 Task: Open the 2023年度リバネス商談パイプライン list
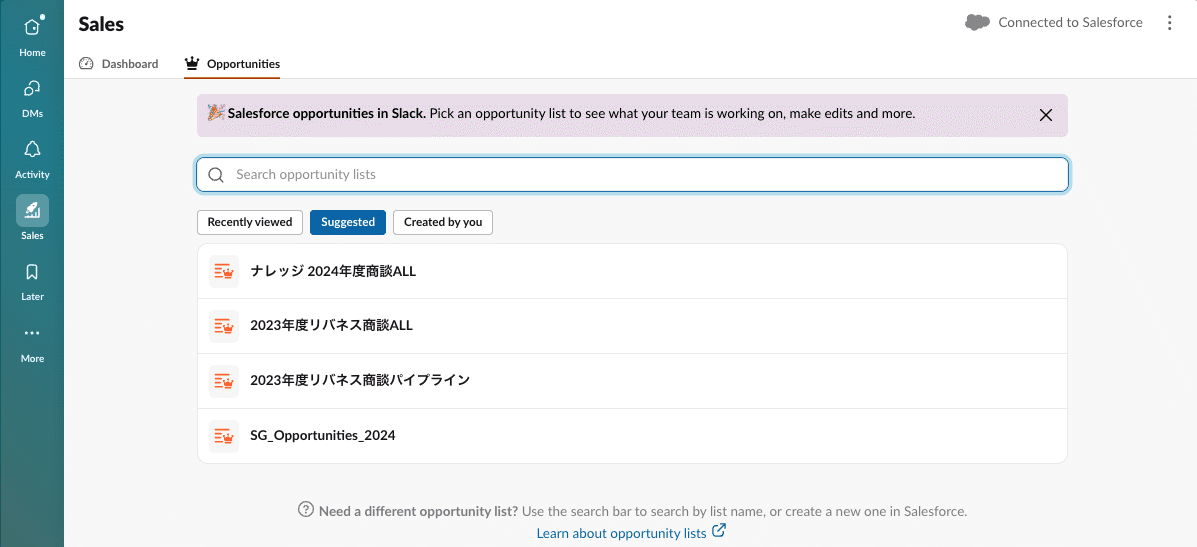pos(632,381)
